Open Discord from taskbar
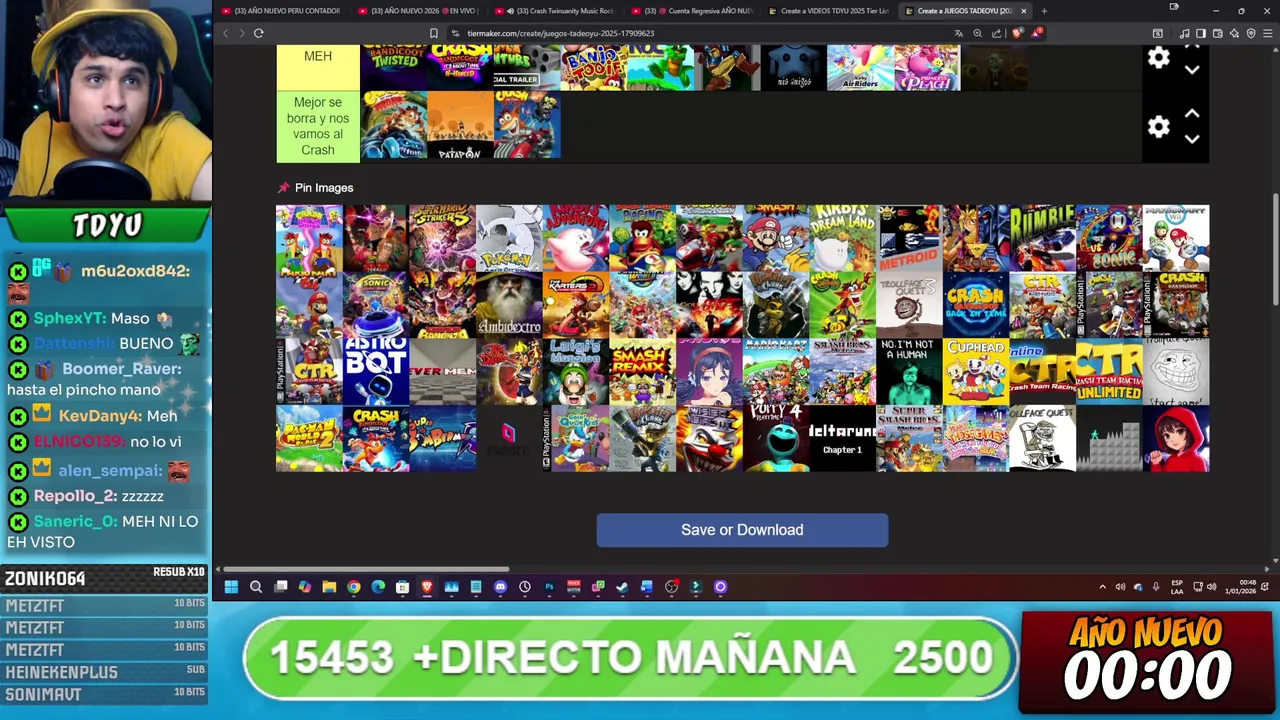Image resolution: width=1280 pixels, height=720 pixels. [x=500, y=587]
